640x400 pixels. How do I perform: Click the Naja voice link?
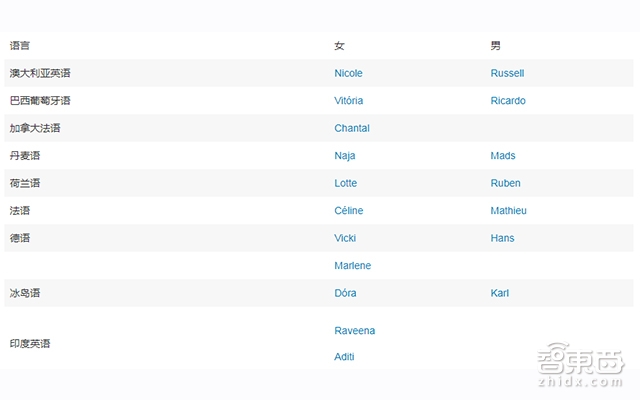(345, 156)
